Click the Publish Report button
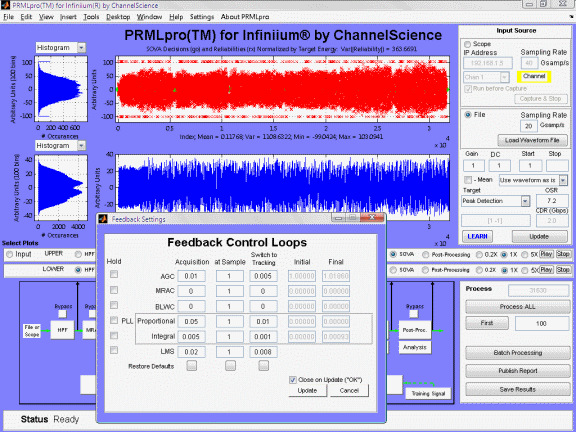 tap(518, 371)
